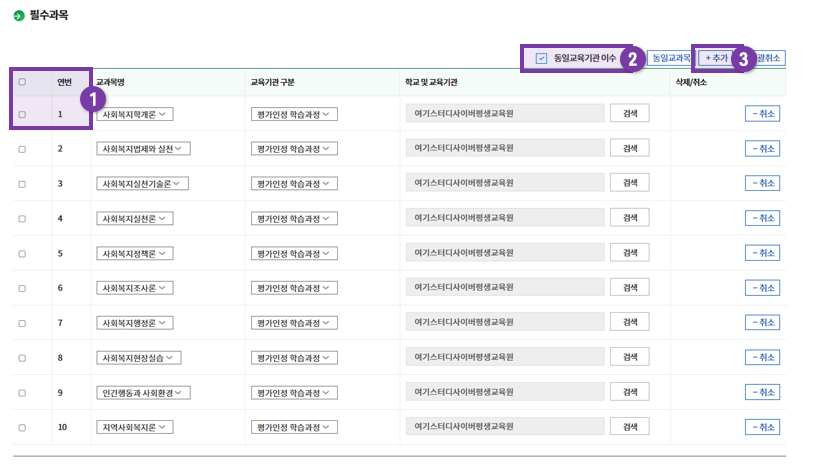Click 검색 button in row 9
Image resolution: width=815 pixels, height=465 pixels.
pos(630,392)
